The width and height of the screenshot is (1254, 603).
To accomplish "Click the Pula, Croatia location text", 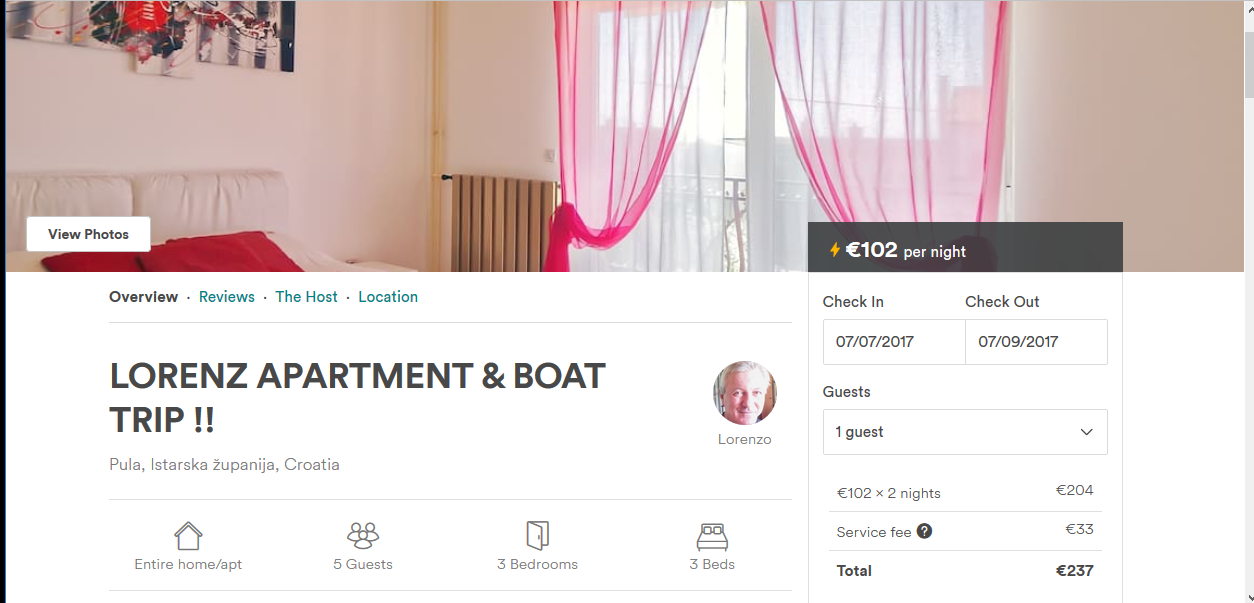I will click(224, 465).
